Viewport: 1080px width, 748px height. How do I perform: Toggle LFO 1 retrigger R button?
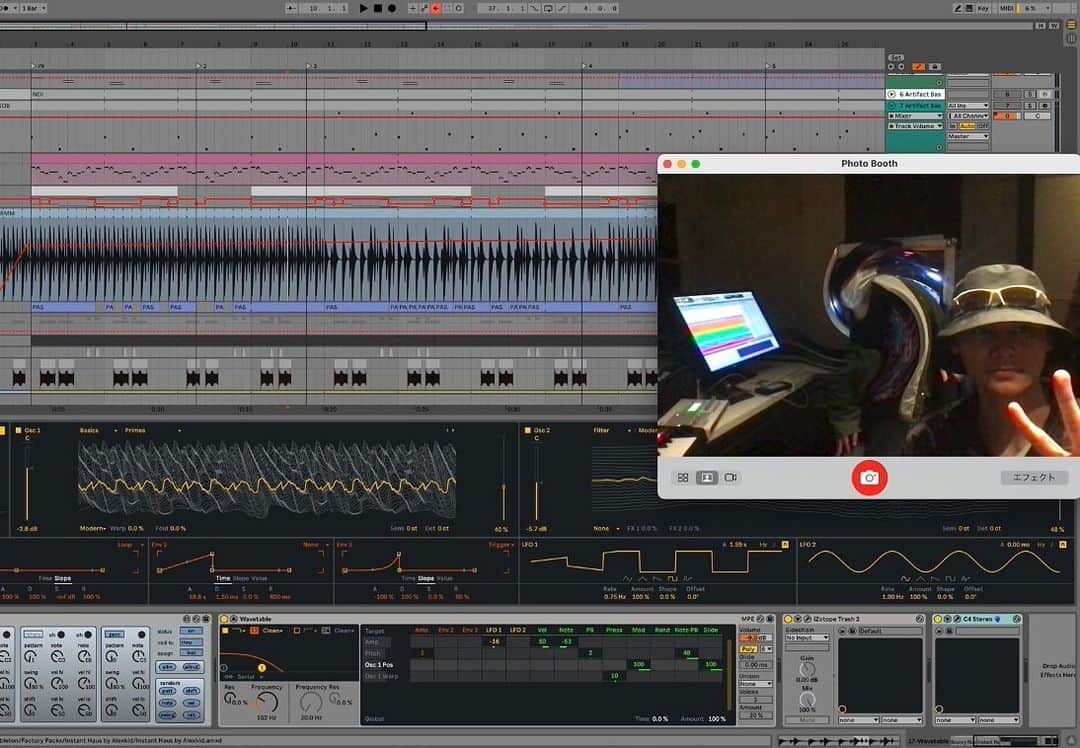[x=785, y=544]
